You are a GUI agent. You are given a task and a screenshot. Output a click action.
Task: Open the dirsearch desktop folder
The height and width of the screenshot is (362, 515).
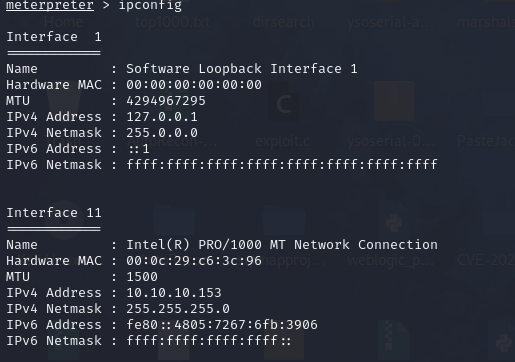click(284, 22)
